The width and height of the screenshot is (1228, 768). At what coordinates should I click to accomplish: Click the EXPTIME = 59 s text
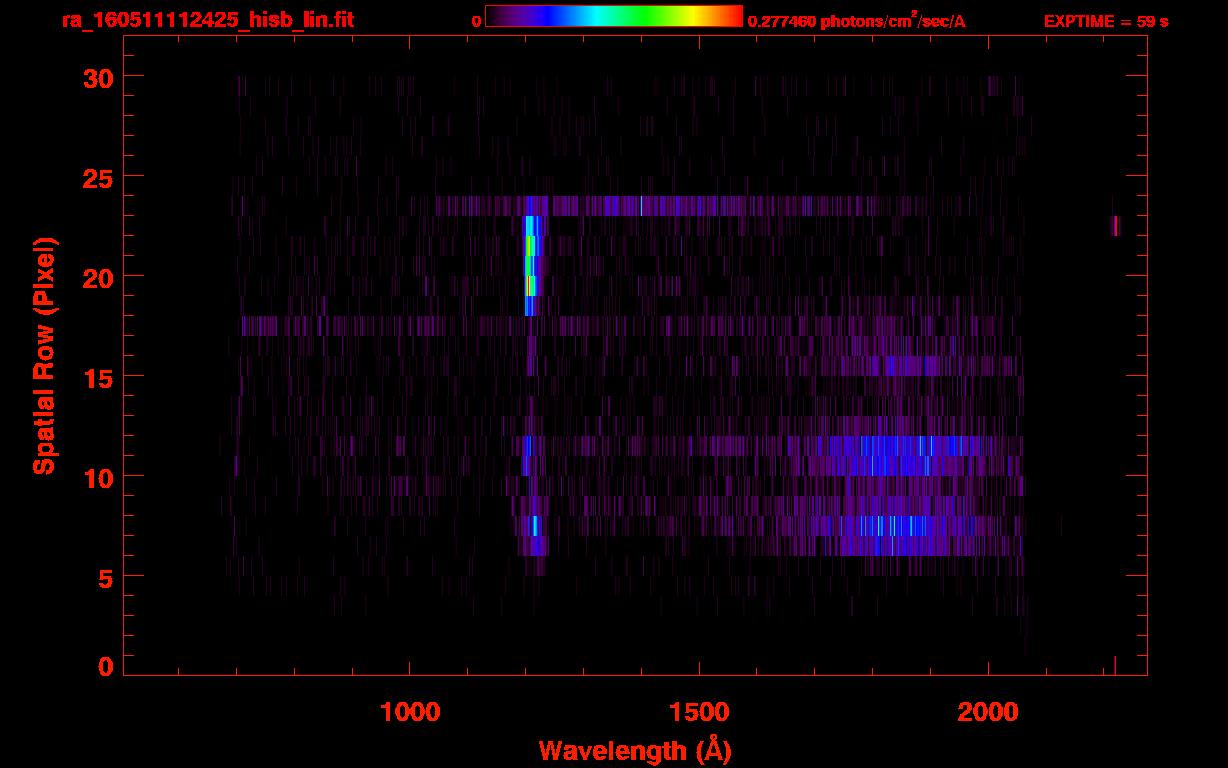tap(1106, 21)
